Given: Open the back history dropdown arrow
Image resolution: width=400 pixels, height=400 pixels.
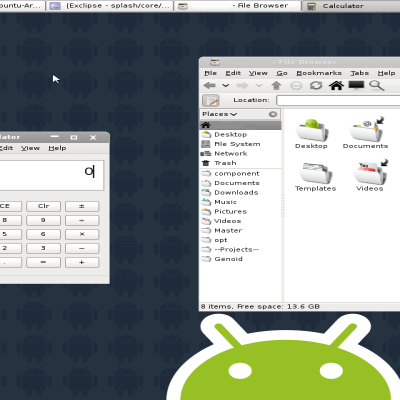Looking at the screenshot, I should pyautogui.click(x=226, y=86).
